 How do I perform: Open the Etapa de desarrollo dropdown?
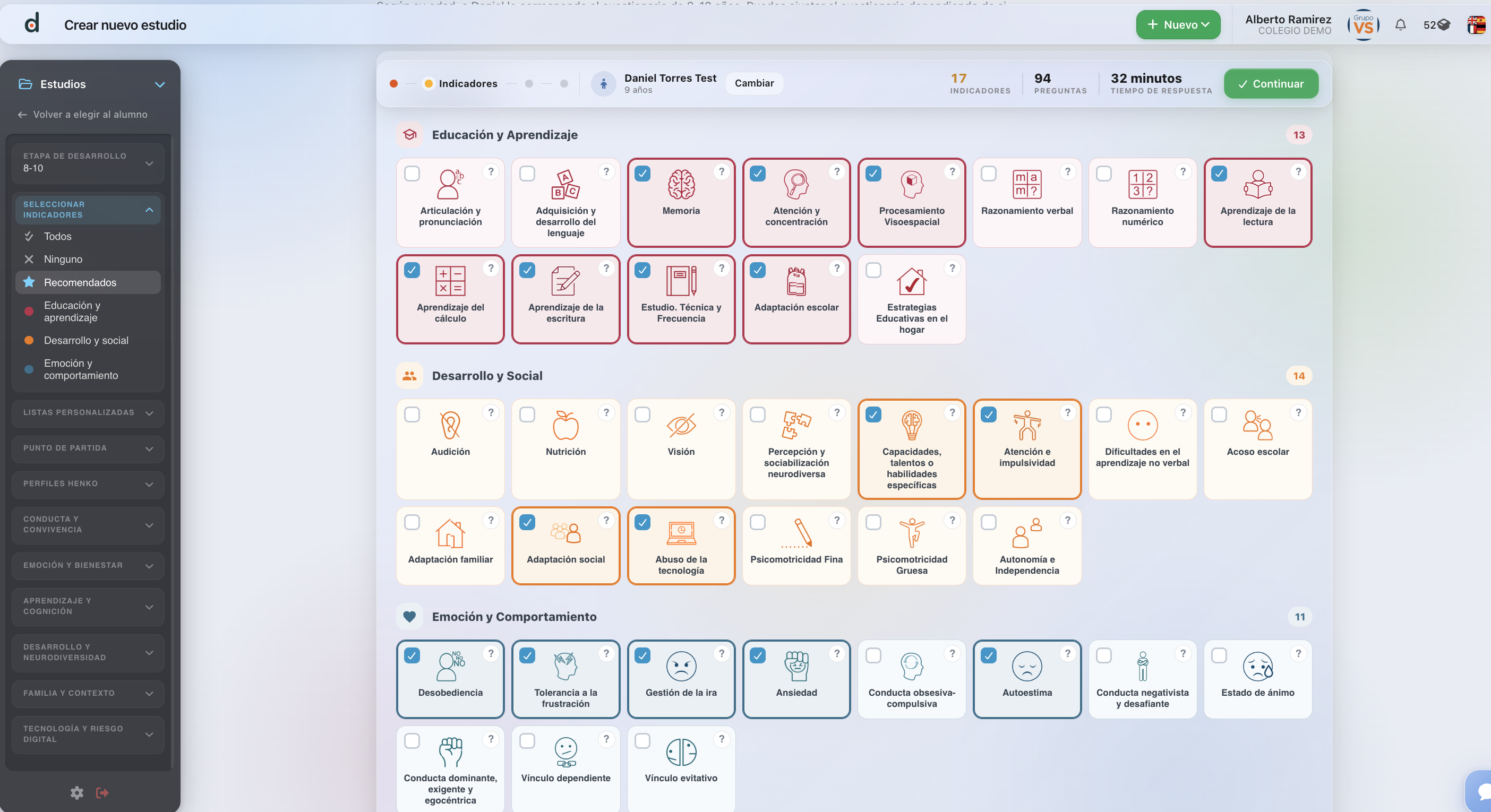tap(88, 163)
